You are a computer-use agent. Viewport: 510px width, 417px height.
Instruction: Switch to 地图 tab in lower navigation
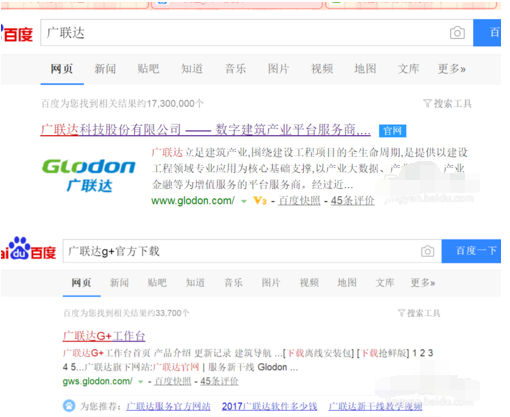click(347, 283)
